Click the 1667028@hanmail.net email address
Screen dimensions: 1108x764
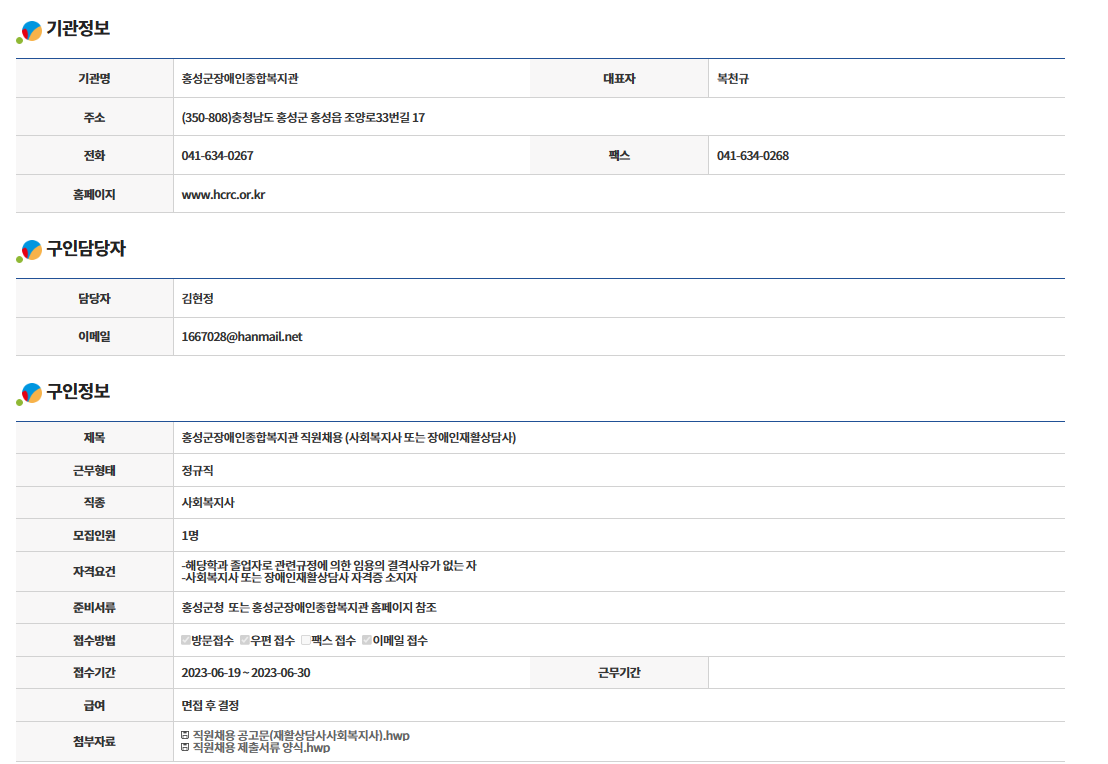click(x=241, y=337)
